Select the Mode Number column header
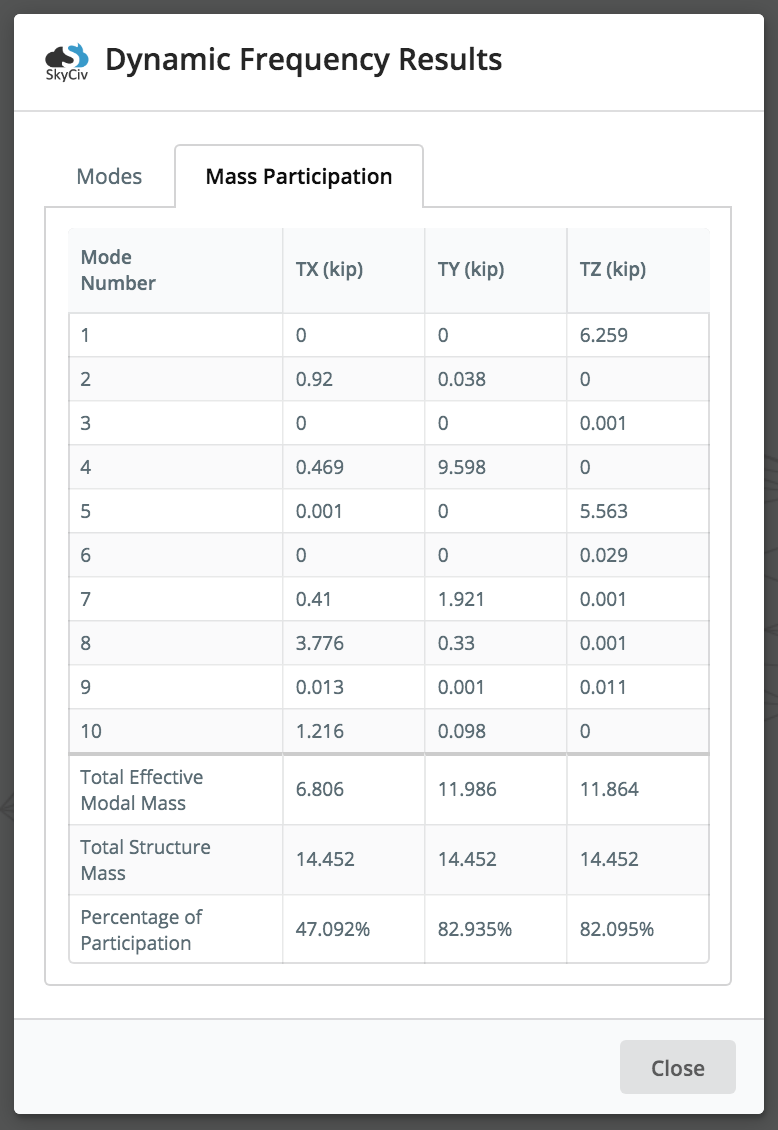Screen dimensions: 778x1130 118,270
